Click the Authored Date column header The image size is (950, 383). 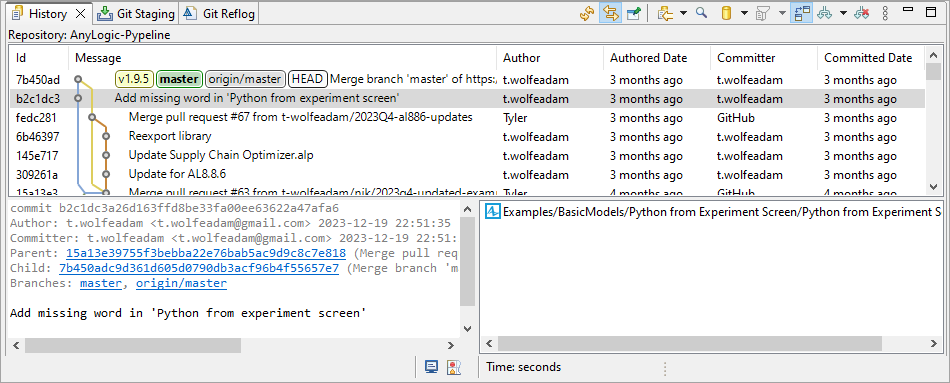pos(657,58)
